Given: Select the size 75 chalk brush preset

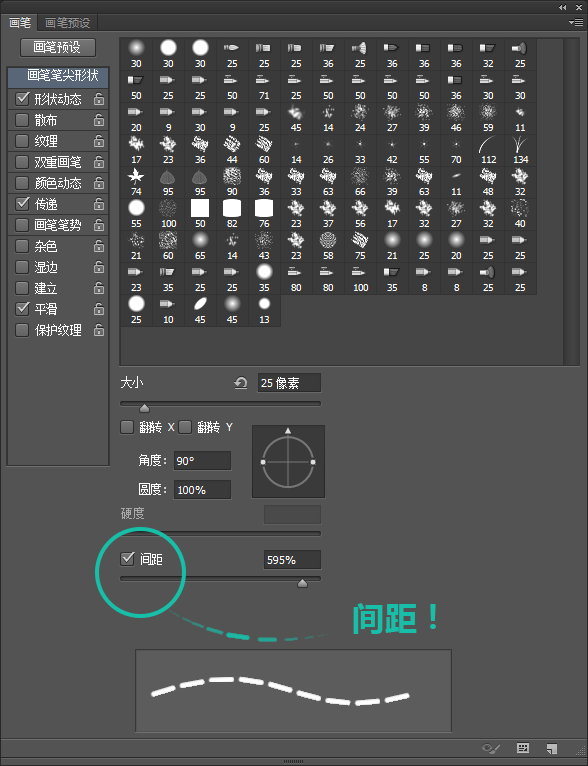Looking at the screenshot, I should [x=360, y=247].
